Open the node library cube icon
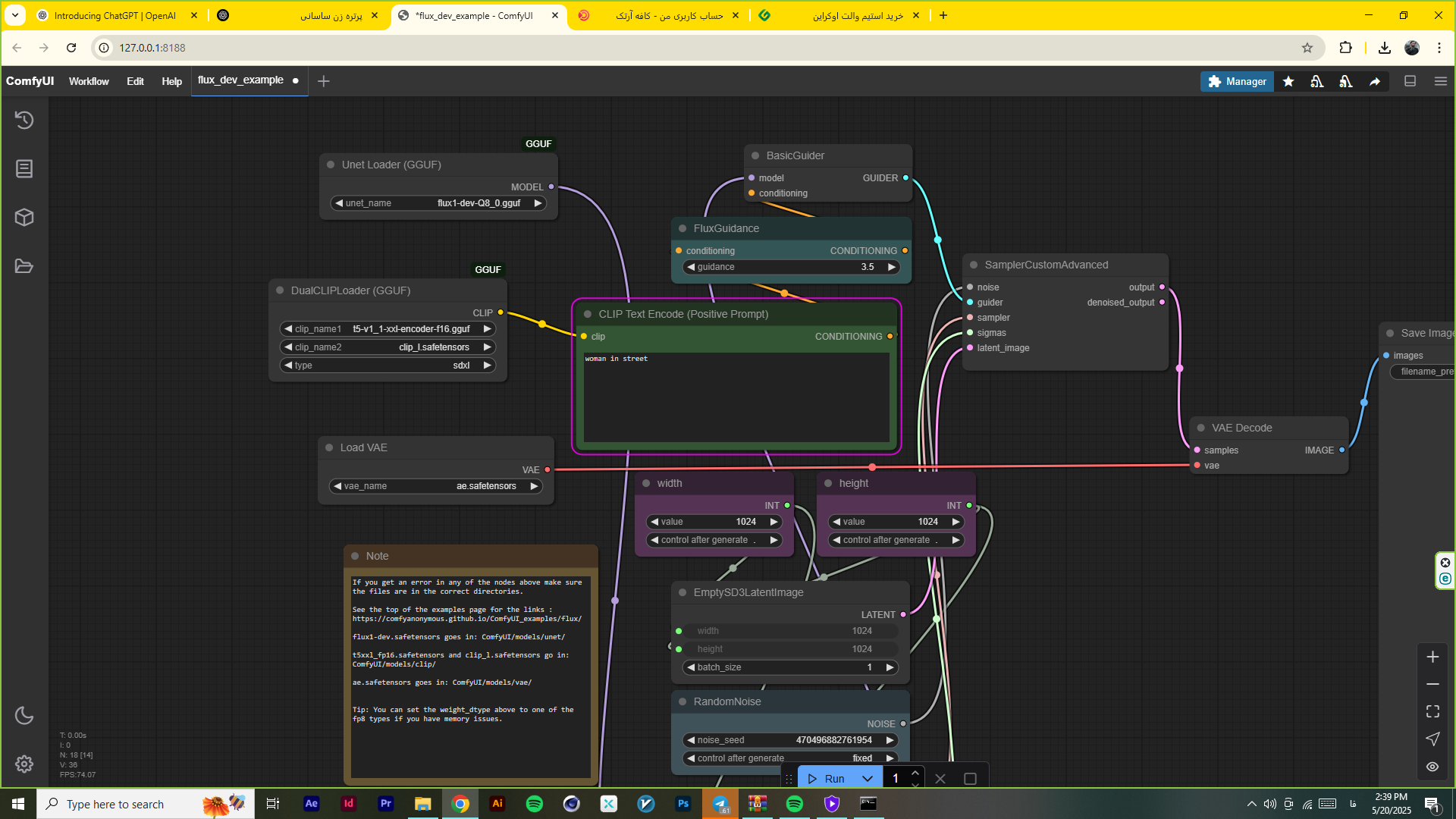Viewport: 1456px width, 819px height. pos(24,218)
